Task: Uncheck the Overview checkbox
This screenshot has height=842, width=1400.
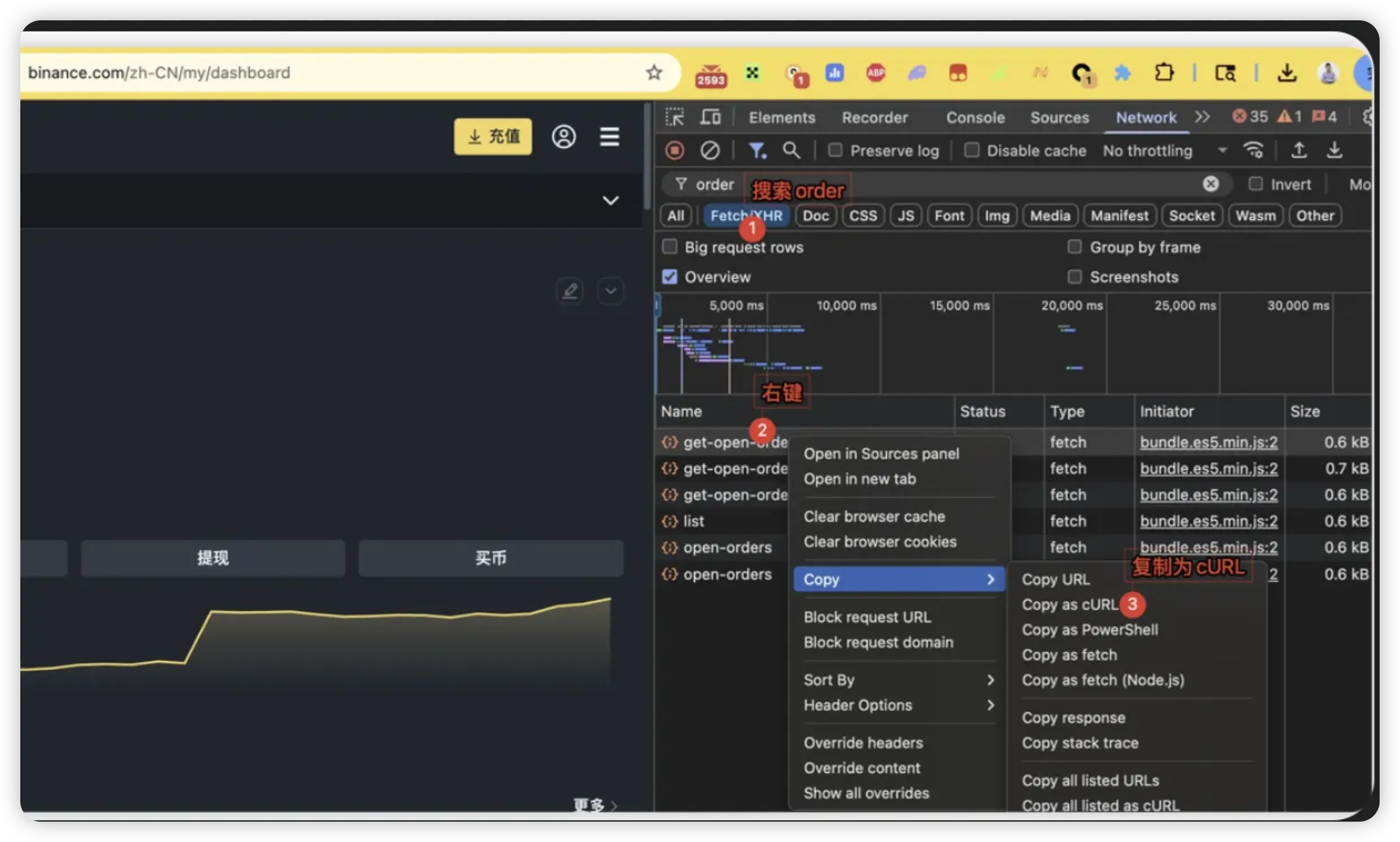Action: (x=670, y=277)
